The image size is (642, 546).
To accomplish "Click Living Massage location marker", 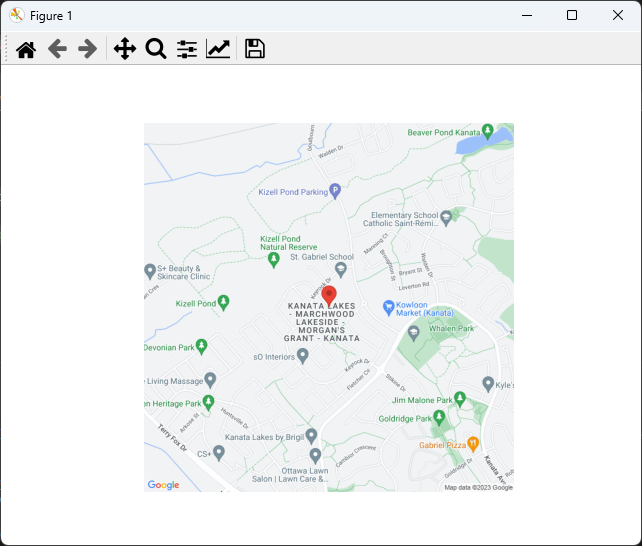I will coord(210,380).
